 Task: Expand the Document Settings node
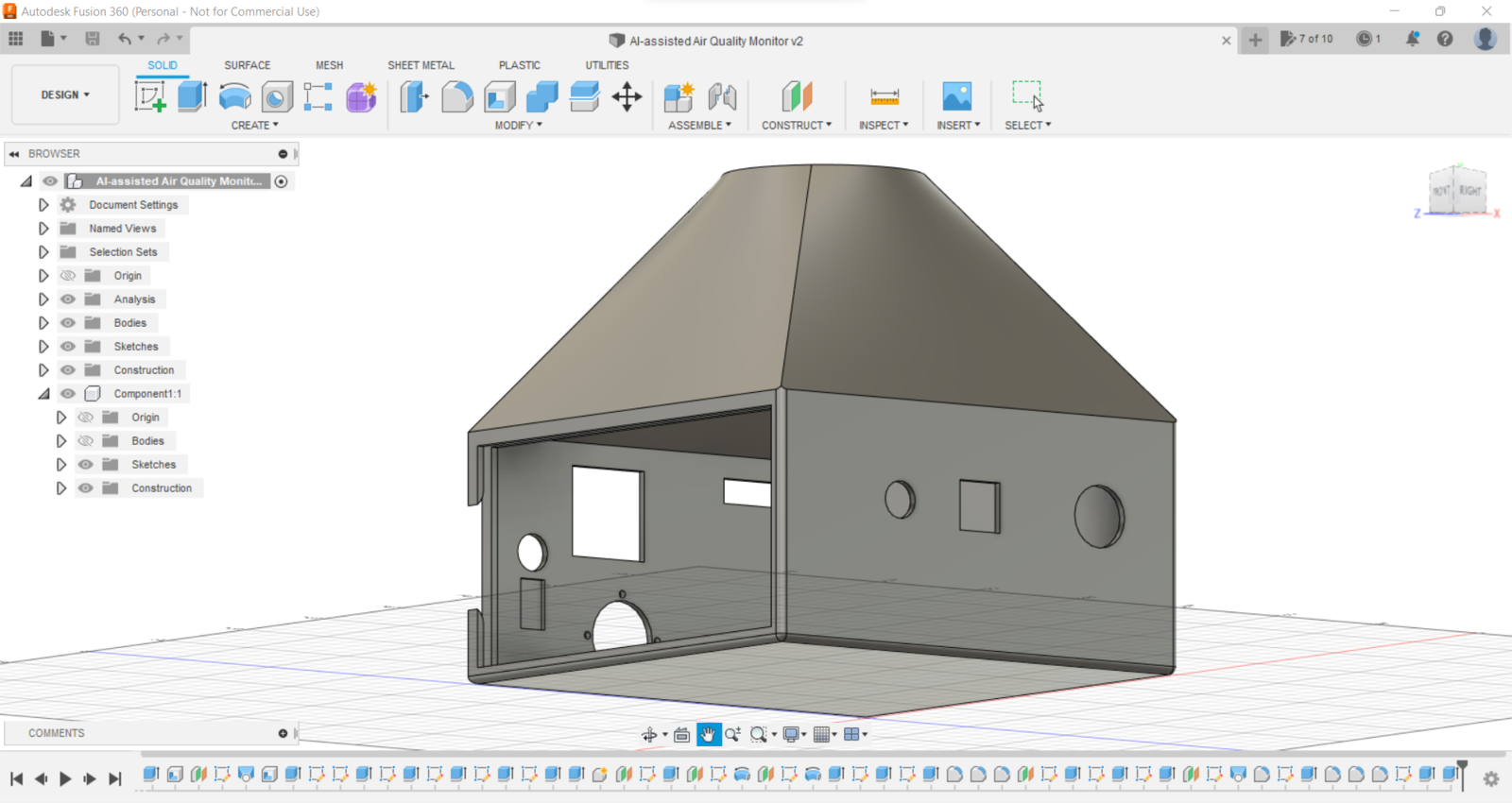point(43,205)
